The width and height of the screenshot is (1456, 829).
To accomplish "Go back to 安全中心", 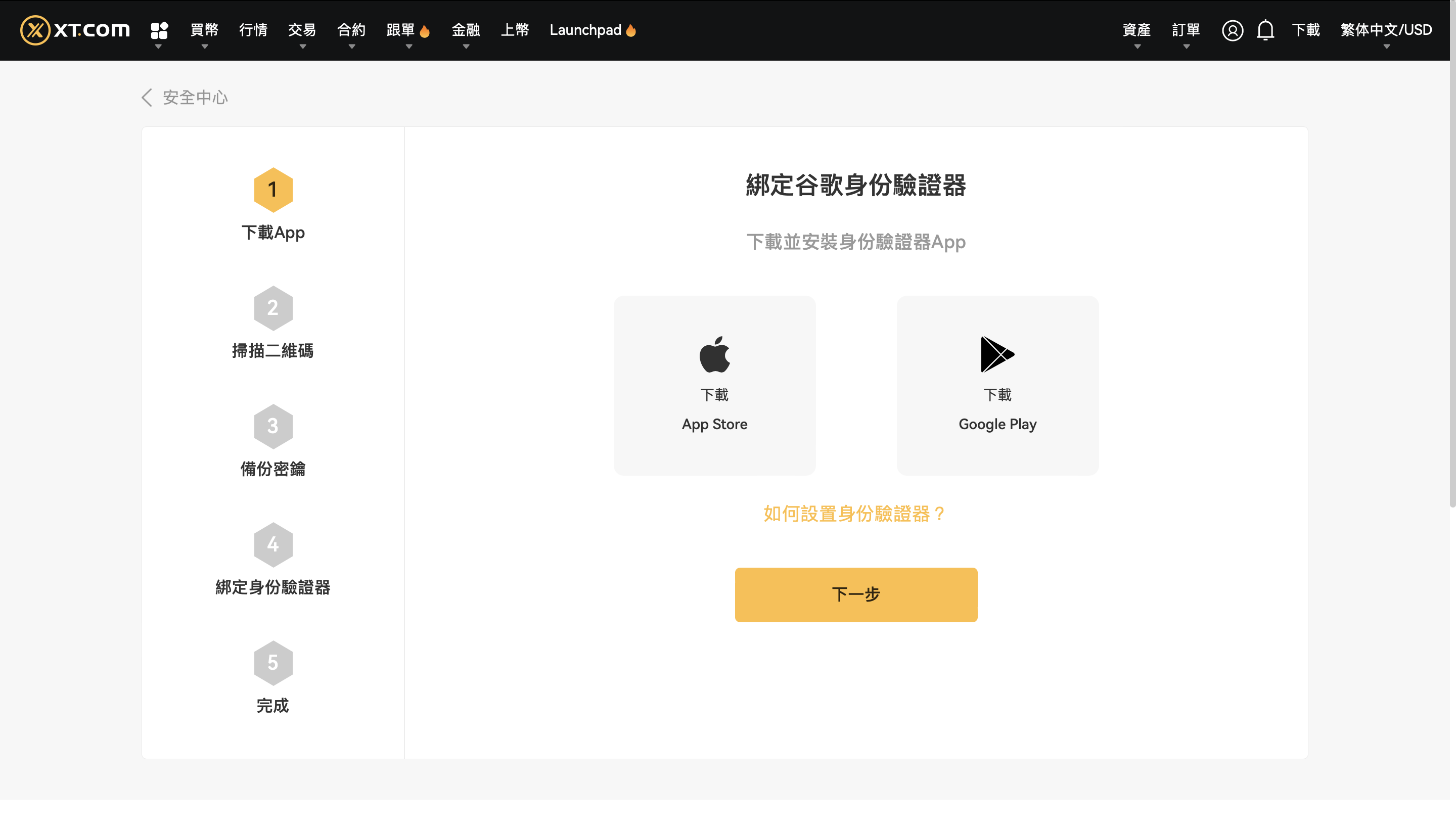I will tap(195, 98).
